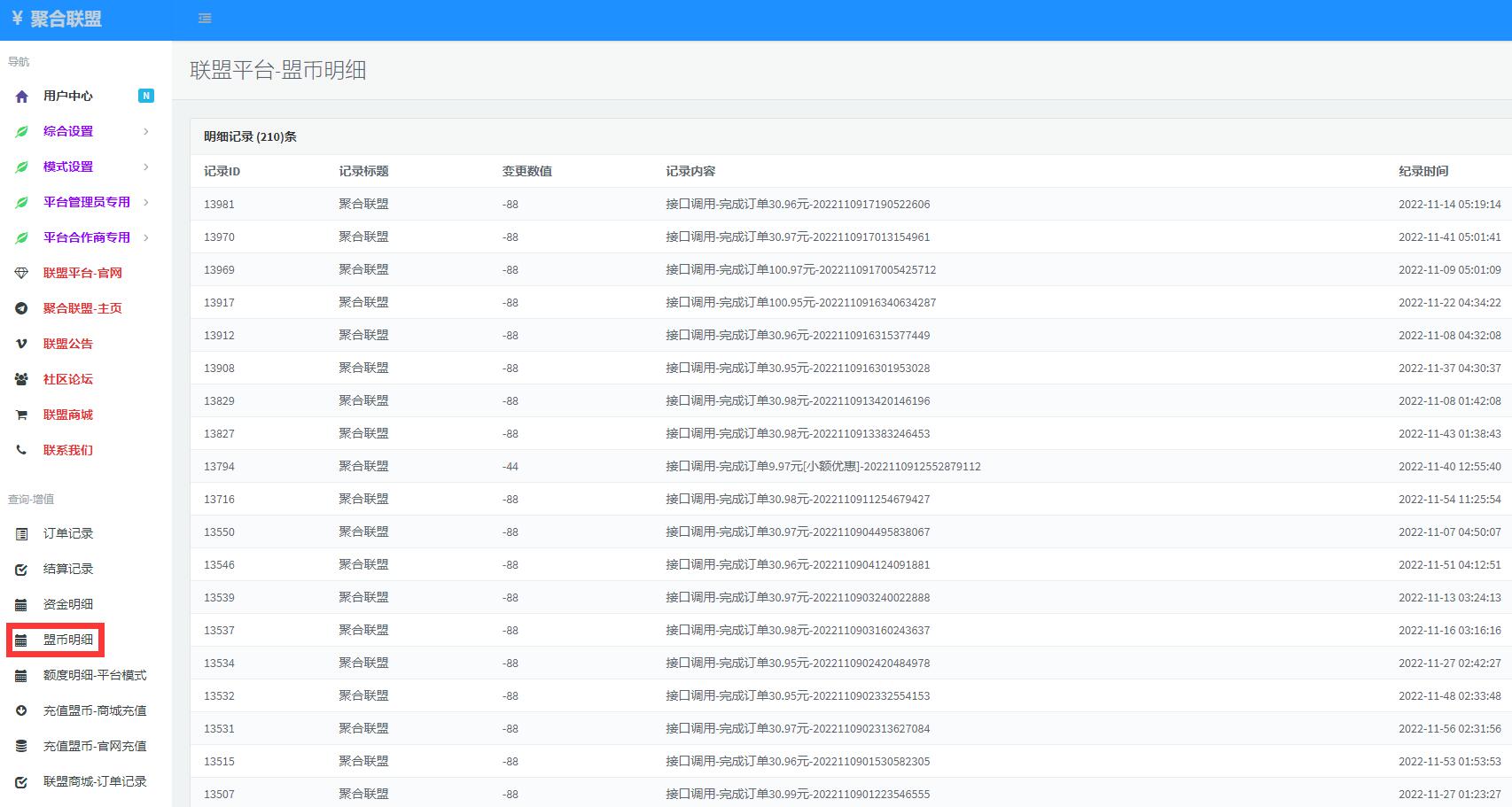Click the calendar icon beside 盟币明细
The height and width of the screenshot is (807, 1512).
(21, 640)
